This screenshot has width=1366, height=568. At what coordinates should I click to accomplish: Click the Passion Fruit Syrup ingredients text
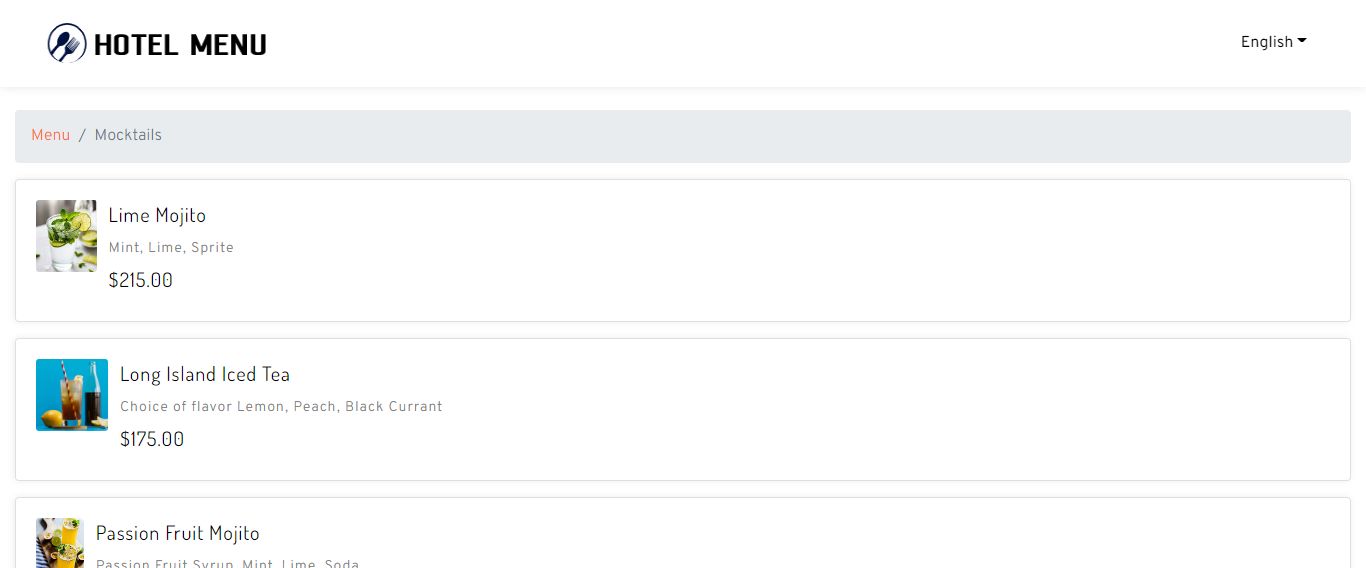[227, 563]
